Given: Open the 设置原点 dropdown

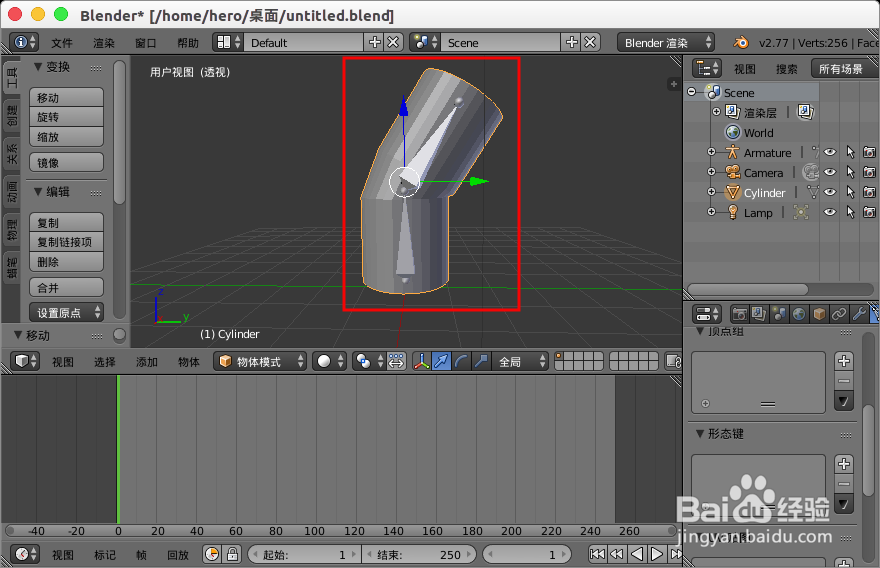Looking at the screenshot, I should (x=66, y=313).
